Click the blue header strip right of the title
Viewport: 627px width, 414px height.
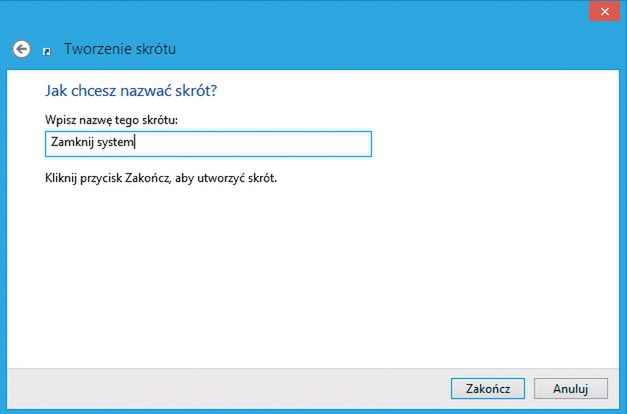(400, 49)
